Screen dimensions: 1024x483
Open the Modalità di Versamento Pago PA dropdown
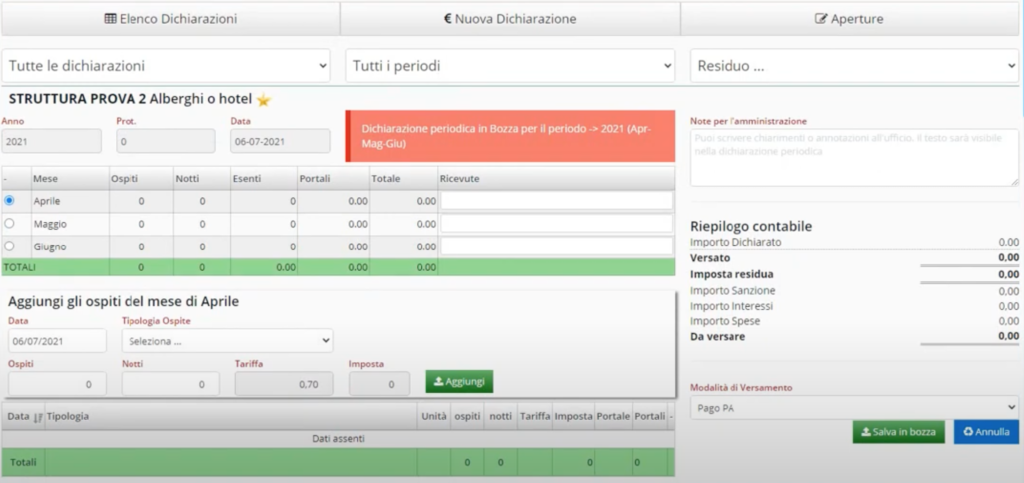tap(854, 407)
